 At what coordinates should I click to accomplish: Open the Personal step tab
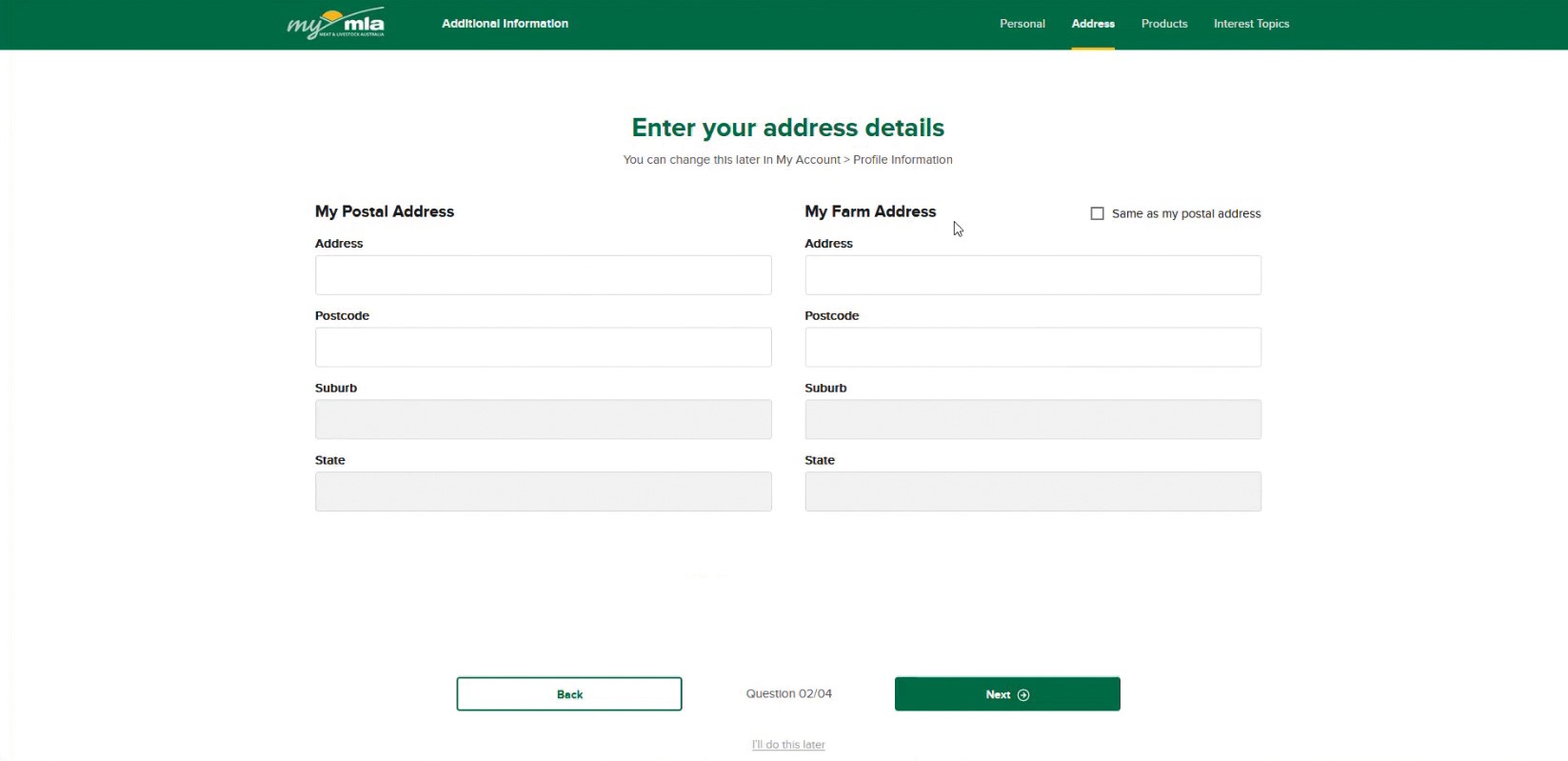[x=1022, y=24]
